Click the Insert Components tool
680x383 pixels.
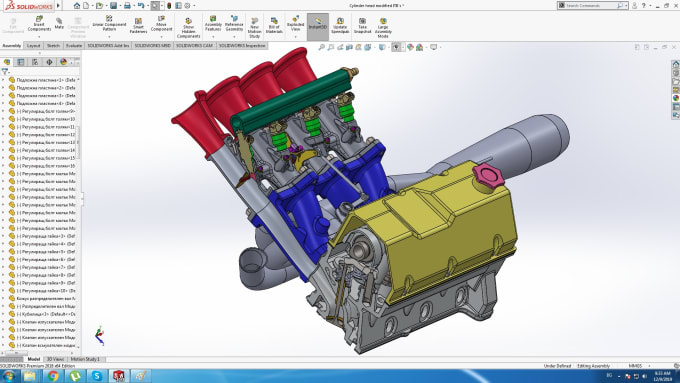click(x=39, y=25)
